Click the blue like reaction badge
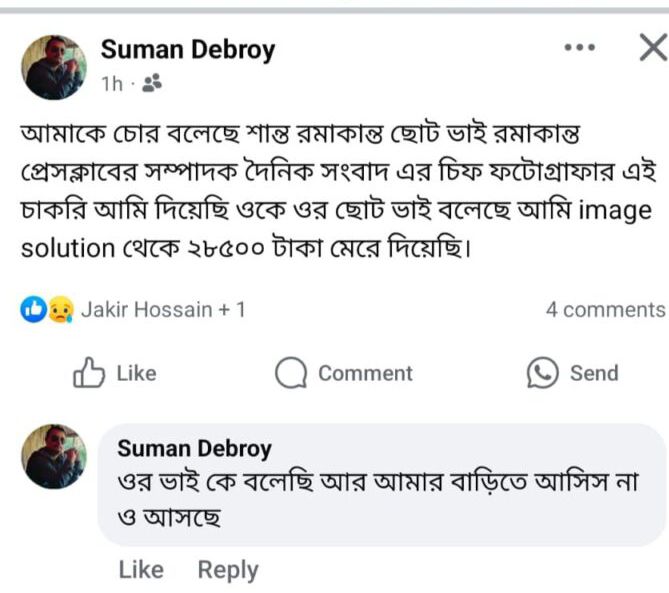Viewport: 669px width, 593px height. click(x=32, y=310)
